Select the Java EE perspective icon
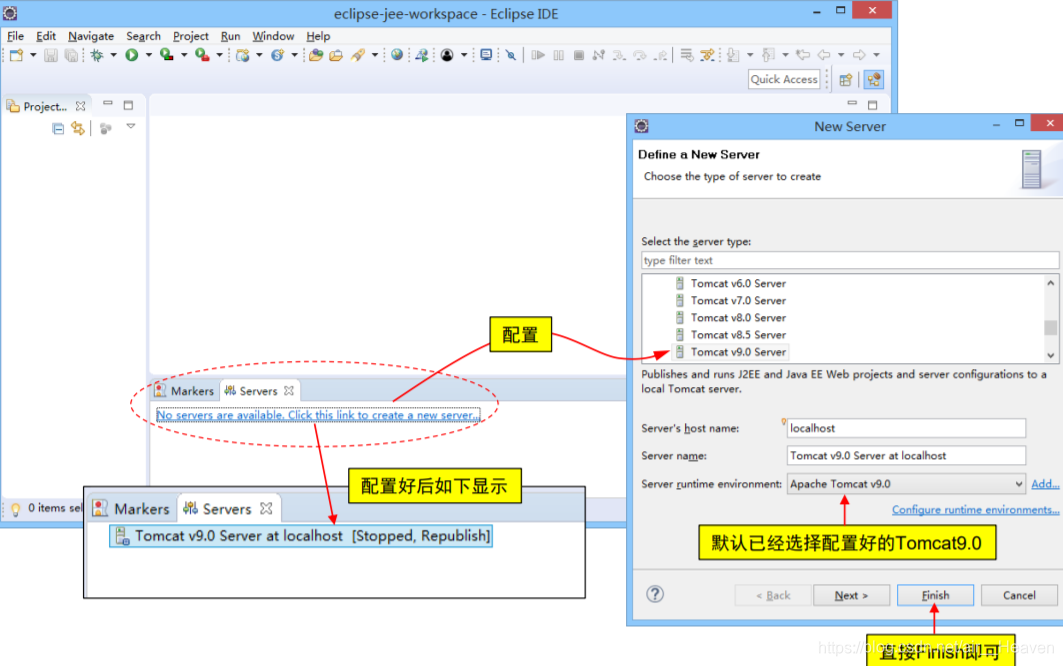This screenshot has height=666, width=1063. (874, 80)
